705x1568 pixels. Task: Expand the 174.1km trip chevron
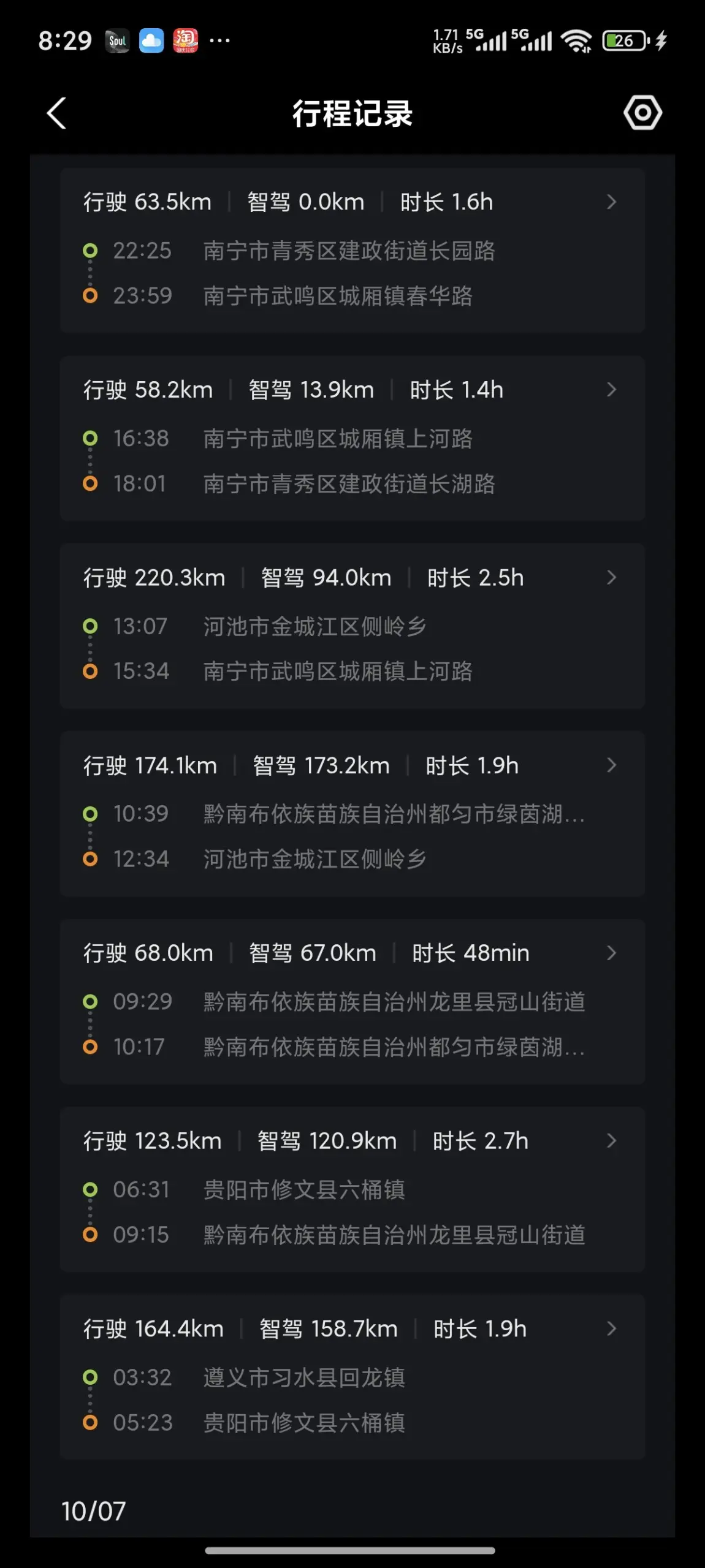point(611,765)
